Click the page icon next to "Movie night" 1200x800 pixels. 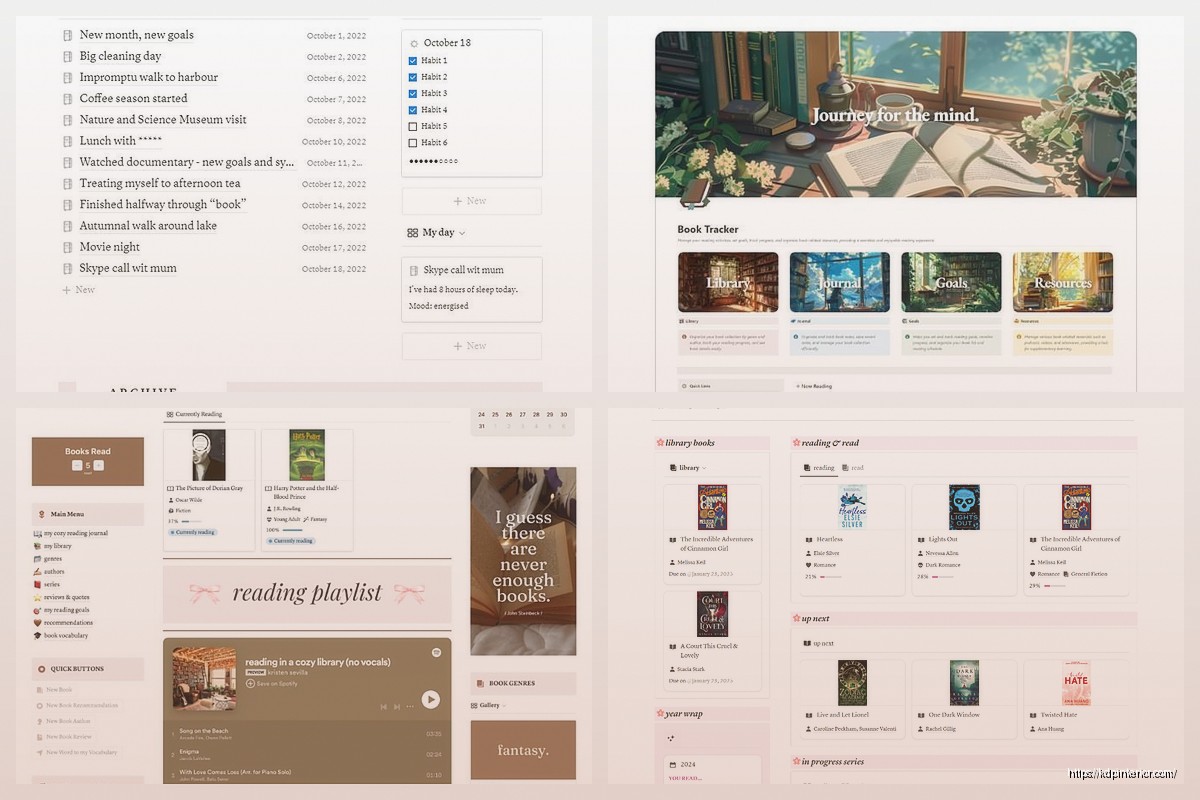[x=68, y=247]
